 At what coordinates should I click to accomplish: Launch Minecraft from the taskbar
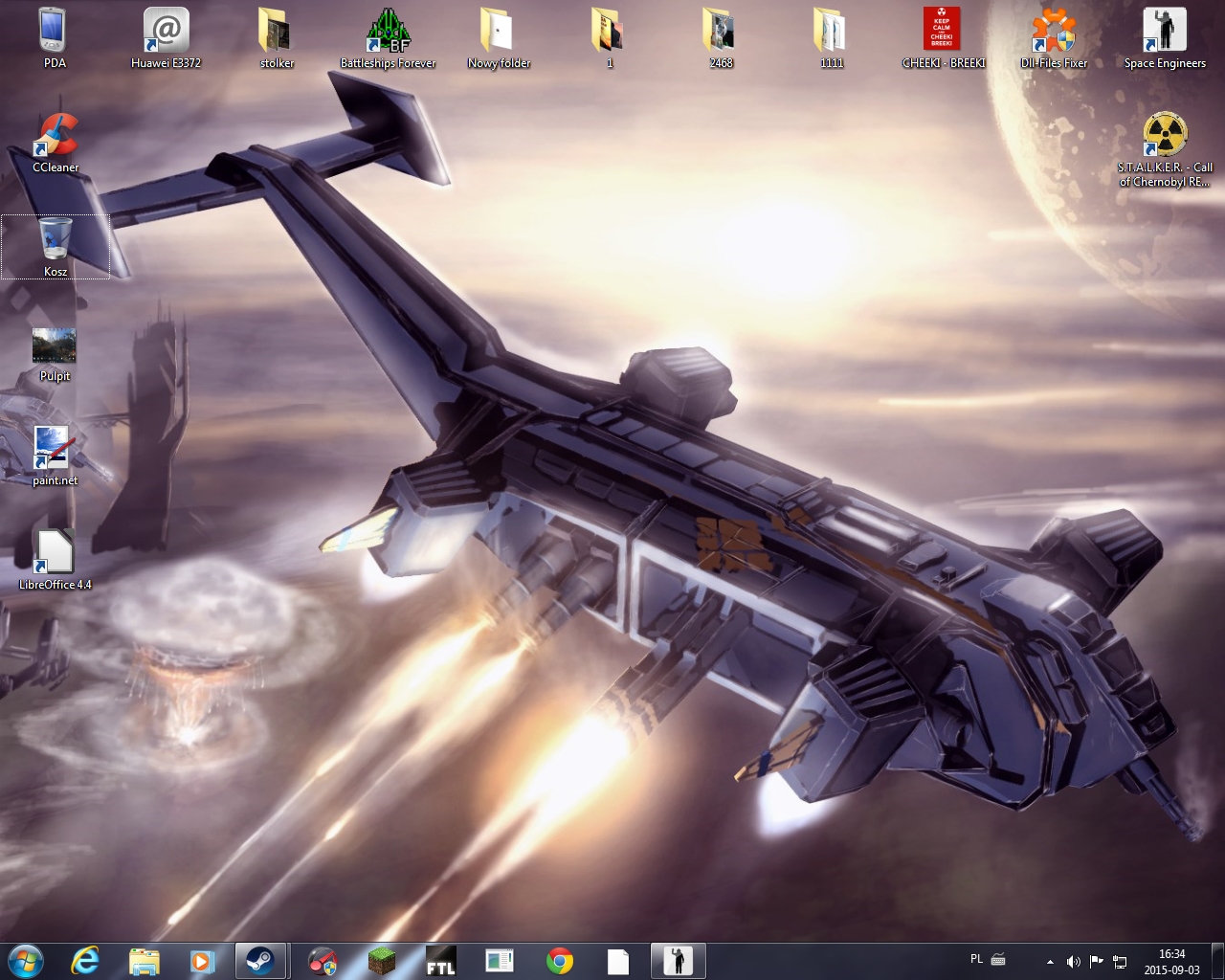[382, 960]
